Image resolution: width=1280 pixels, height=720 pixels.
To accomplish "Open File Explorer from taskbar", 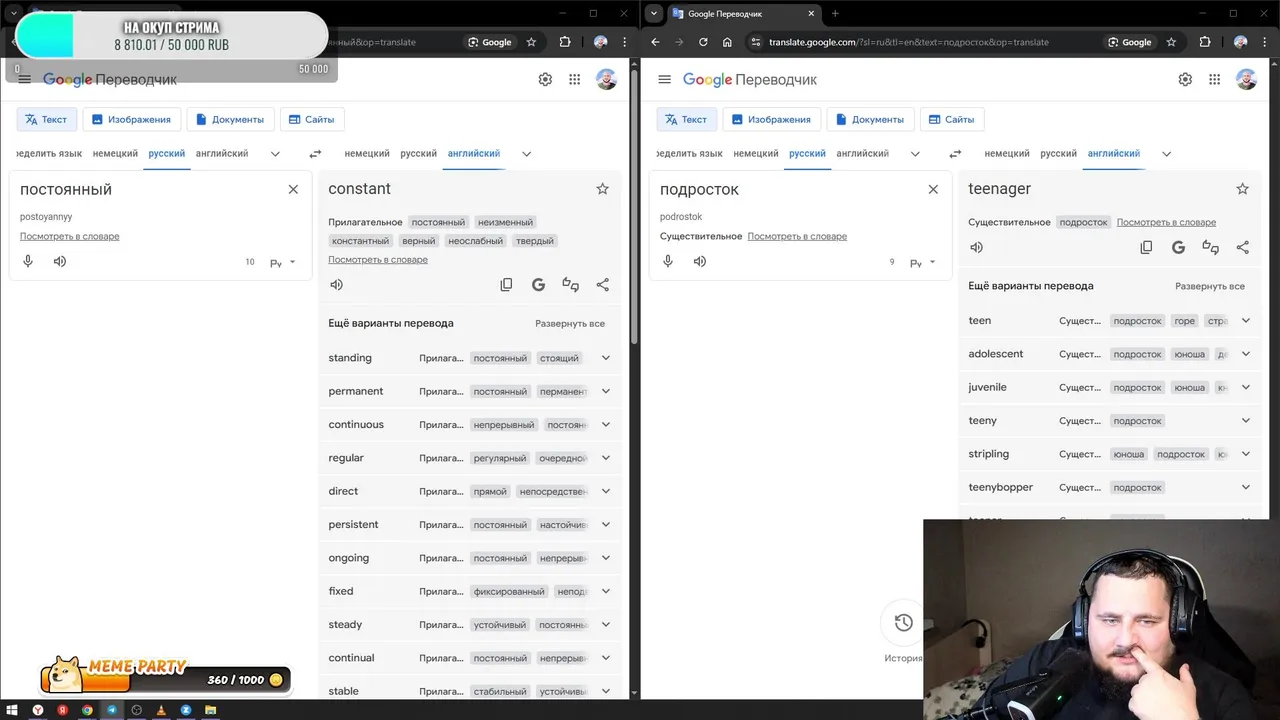I will (x=211, y=710).
